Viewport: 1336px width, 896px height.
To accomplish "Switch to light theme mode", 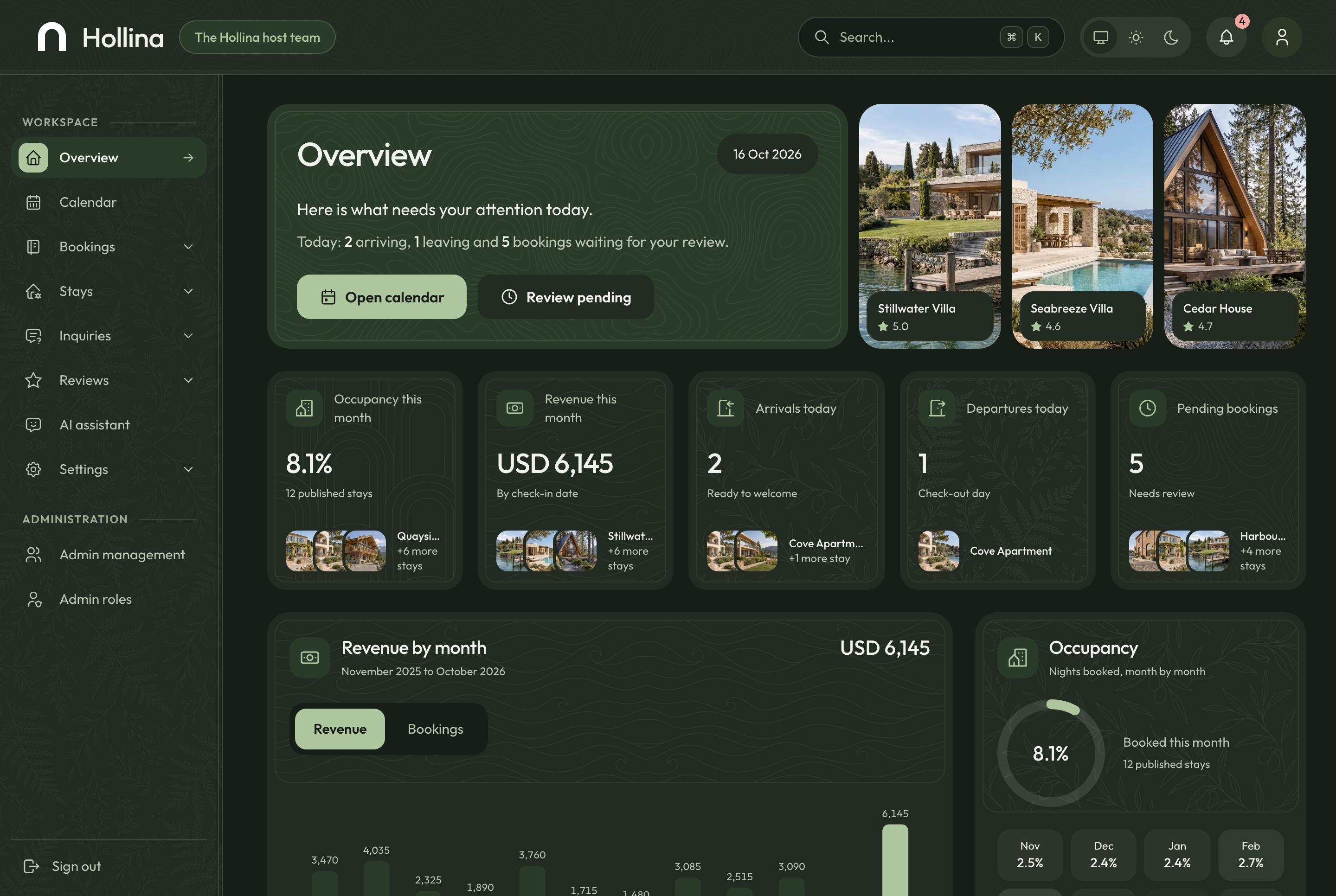I will [x=1136, y=37].
